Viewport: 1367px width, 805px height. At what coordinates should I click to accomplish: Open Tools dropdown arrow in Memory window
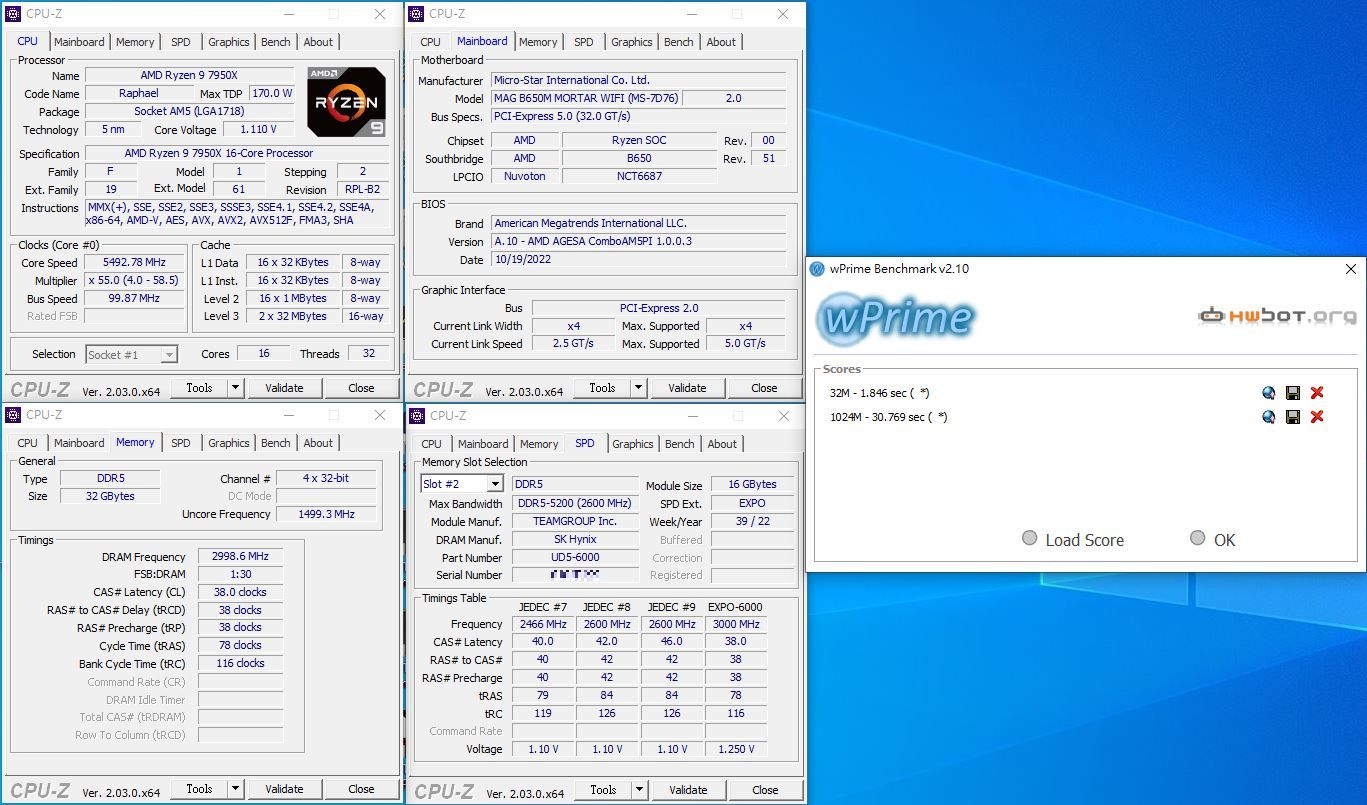[236, 789]
